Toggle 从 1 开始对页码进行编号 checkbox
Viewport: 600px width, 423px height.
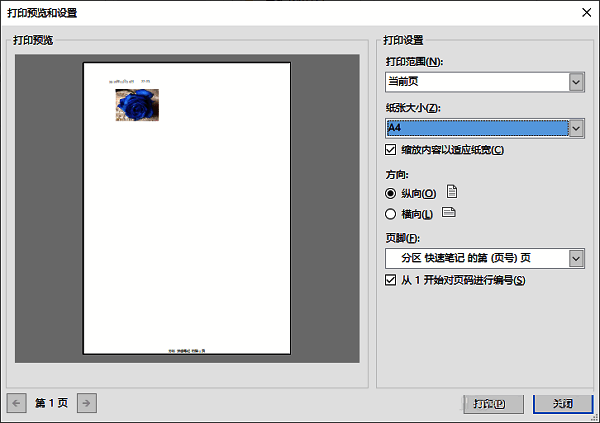click(391, 280)
